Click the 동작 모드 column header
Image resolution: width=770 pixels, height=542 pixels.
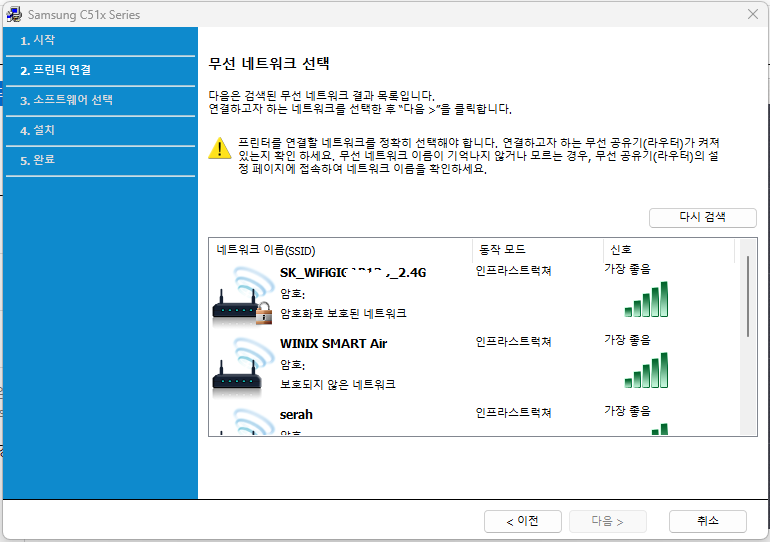coord(538,250)
